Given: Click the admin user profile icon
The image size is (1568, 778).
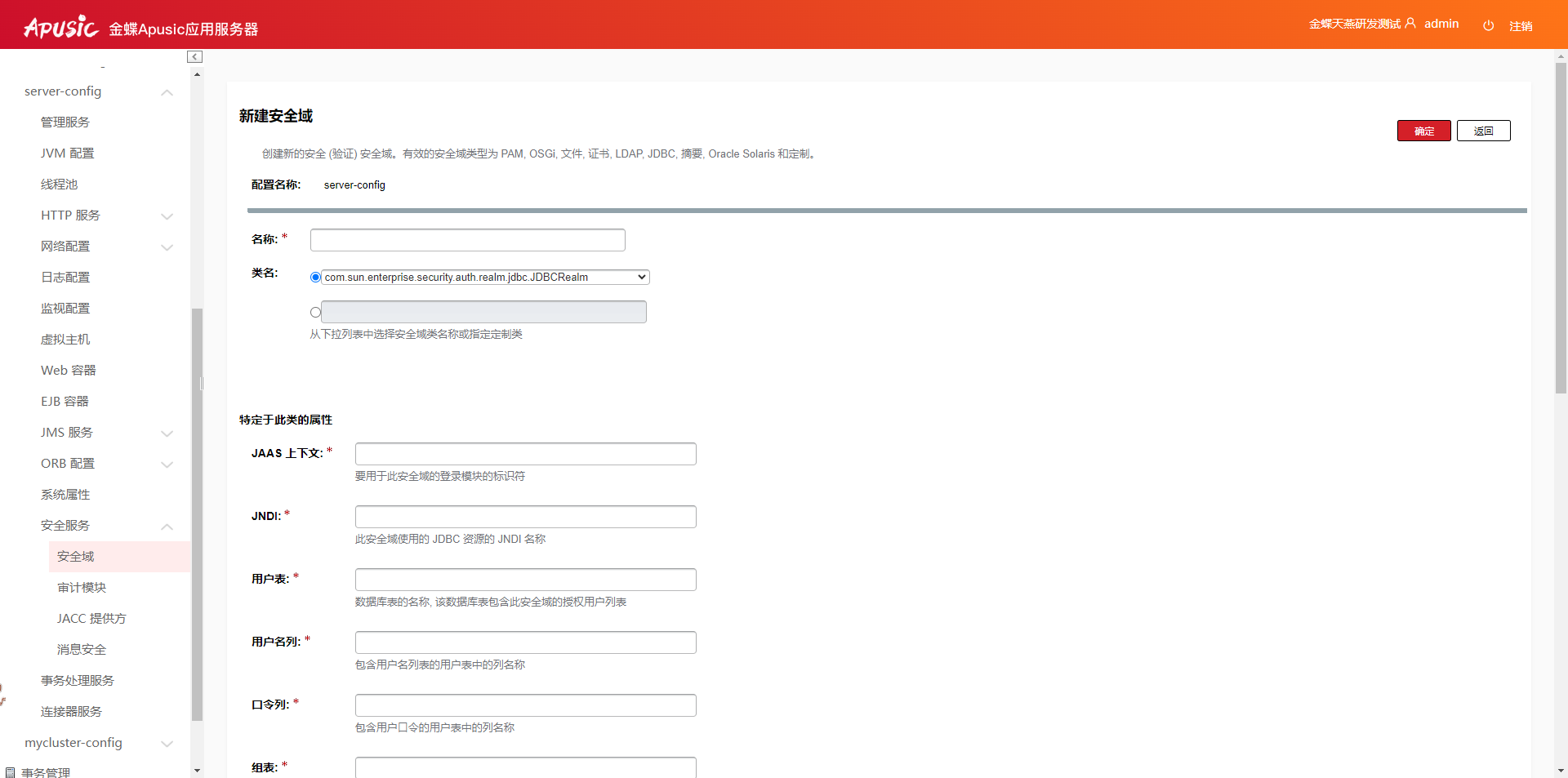Looking at the screenshot, I should tap(1410, 24).
